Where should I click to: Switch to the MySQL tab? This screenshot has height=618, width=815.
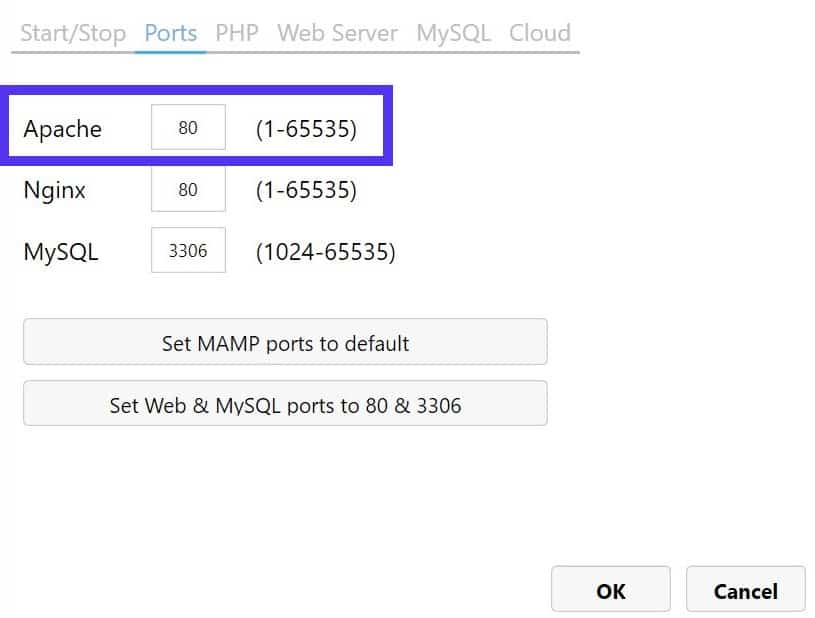point(453,32)
